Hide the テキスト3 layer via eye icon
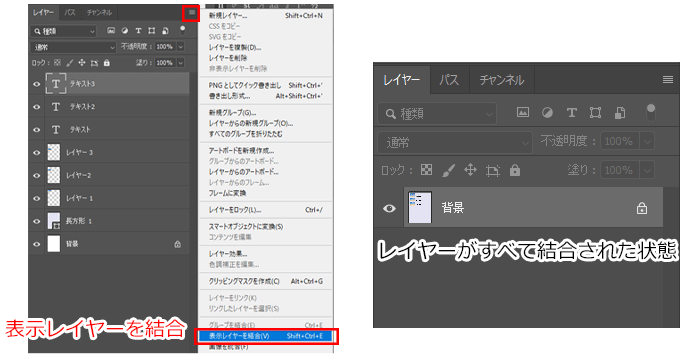700x360 pixels. (x=37, y=84)
